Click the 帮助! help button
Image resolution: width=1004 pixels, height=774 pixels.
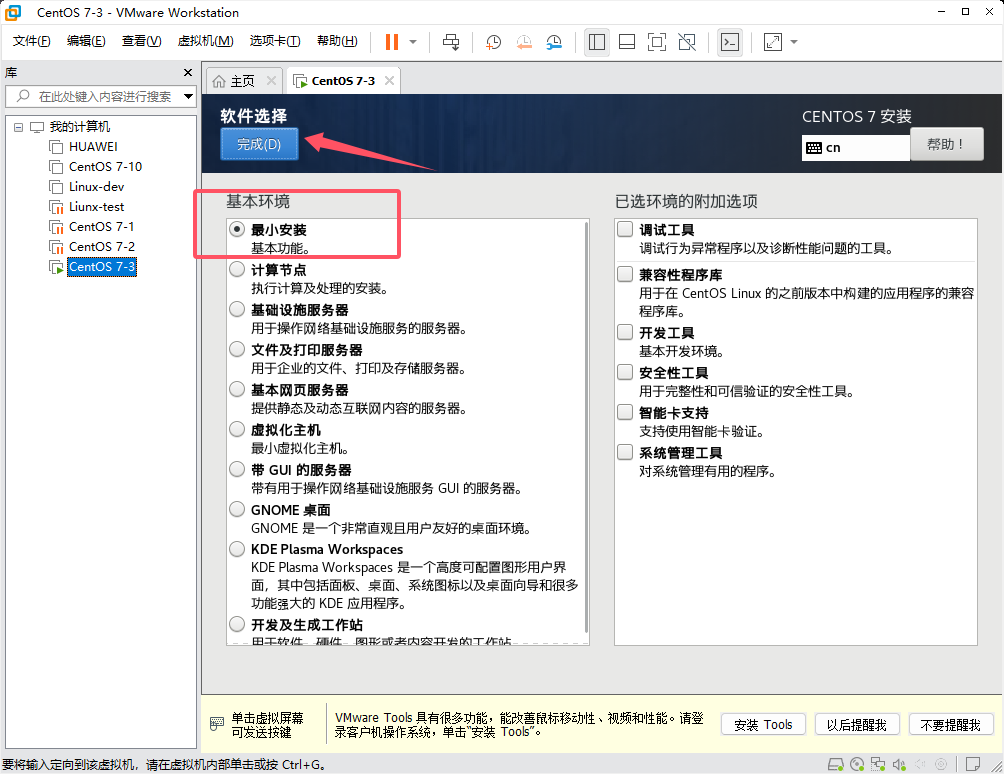pyautogui.click(x=946, y=144)
